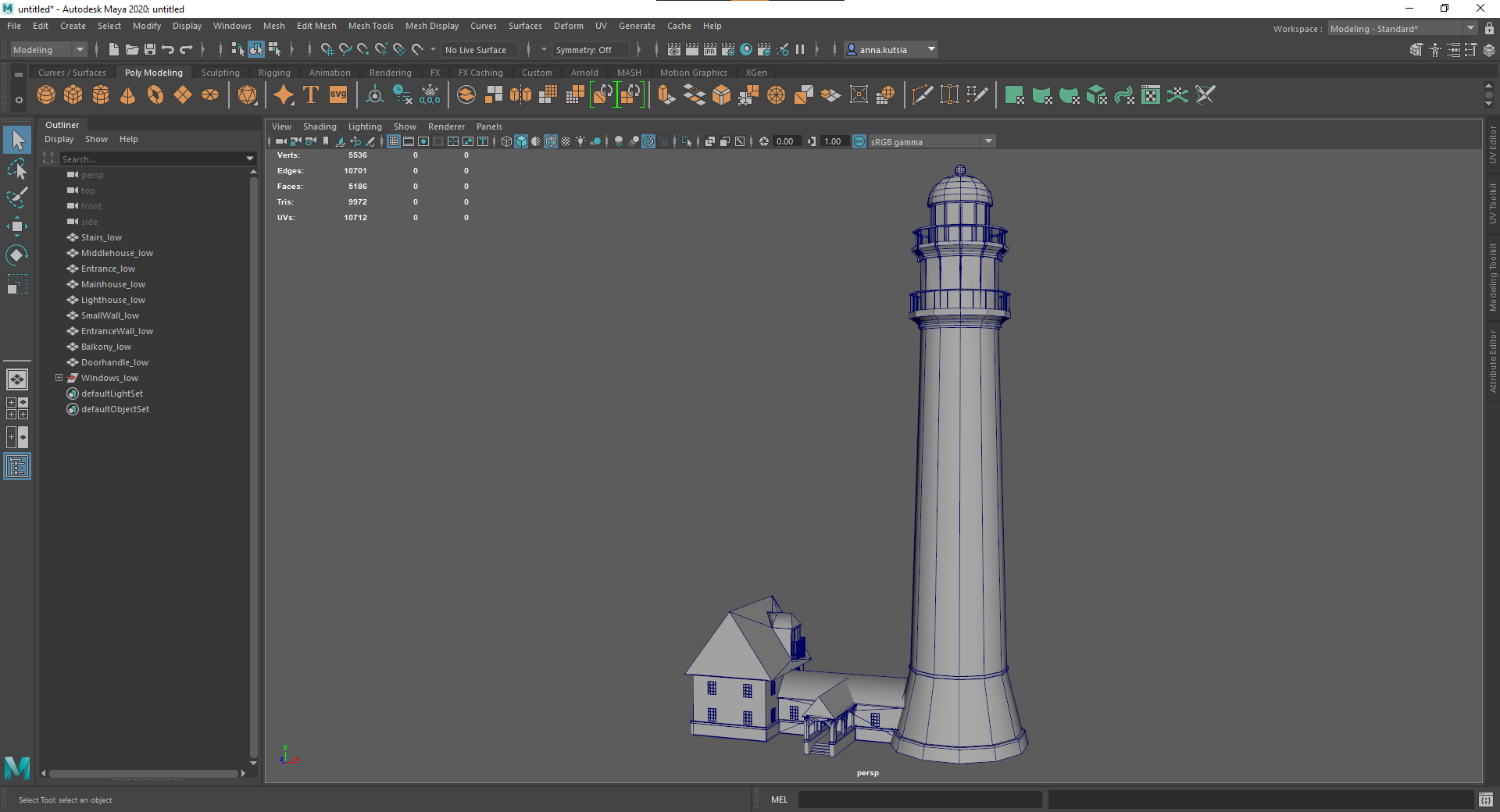
Task: Switch to the Sculpting shelf tab
Action: click(x=220, y=73)
